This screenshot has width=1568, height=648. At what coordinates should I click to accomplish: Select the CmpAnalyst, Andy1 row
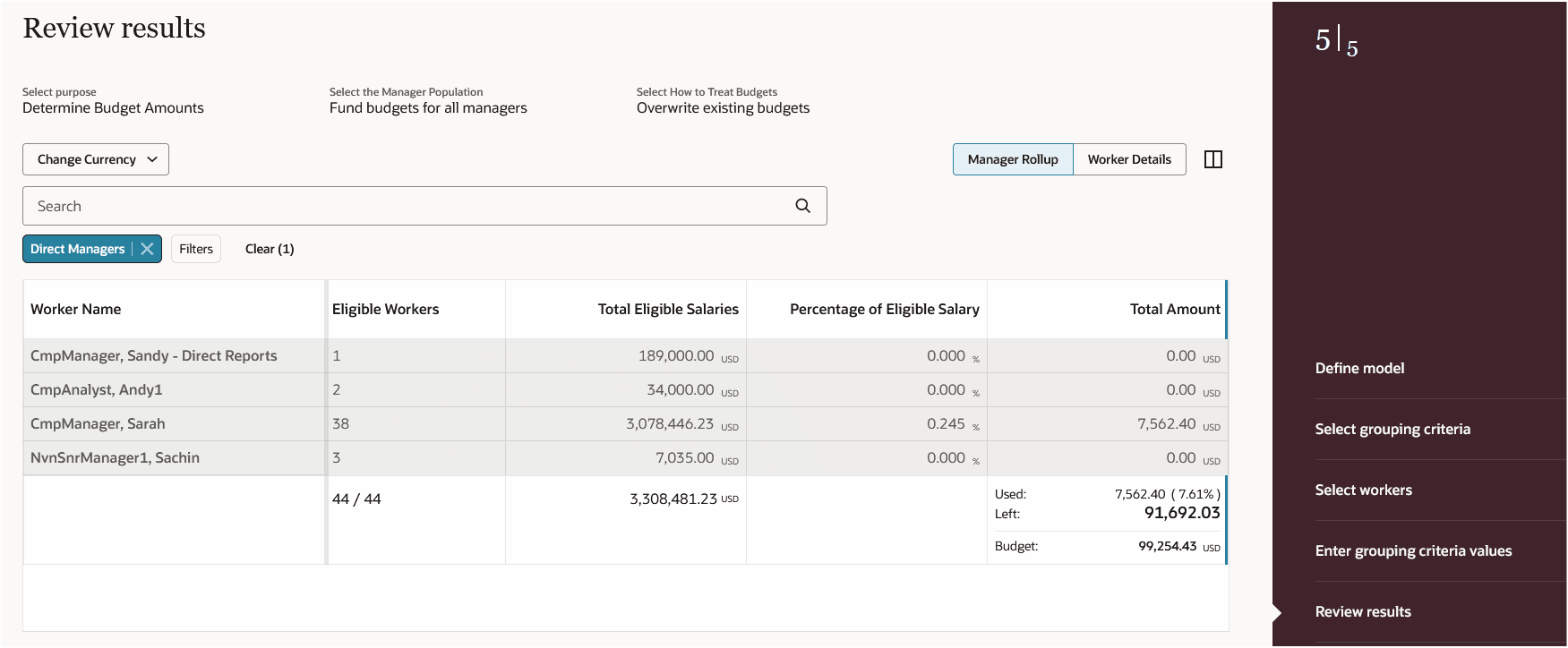[97, 389]
